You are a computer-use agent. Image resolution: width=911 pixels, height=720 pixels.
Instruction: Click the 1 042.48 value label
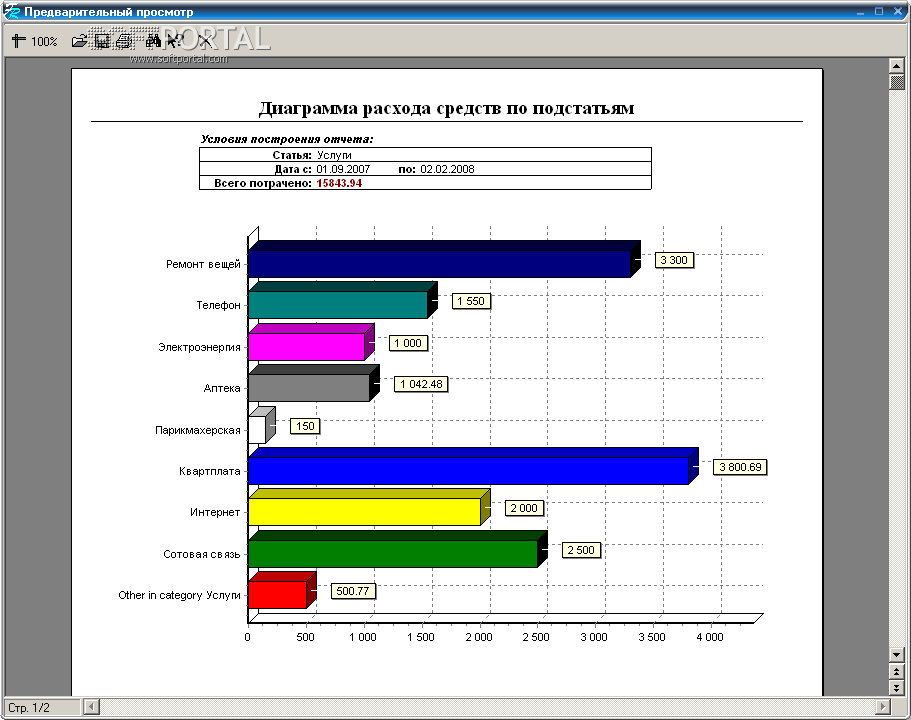point(421,384)
